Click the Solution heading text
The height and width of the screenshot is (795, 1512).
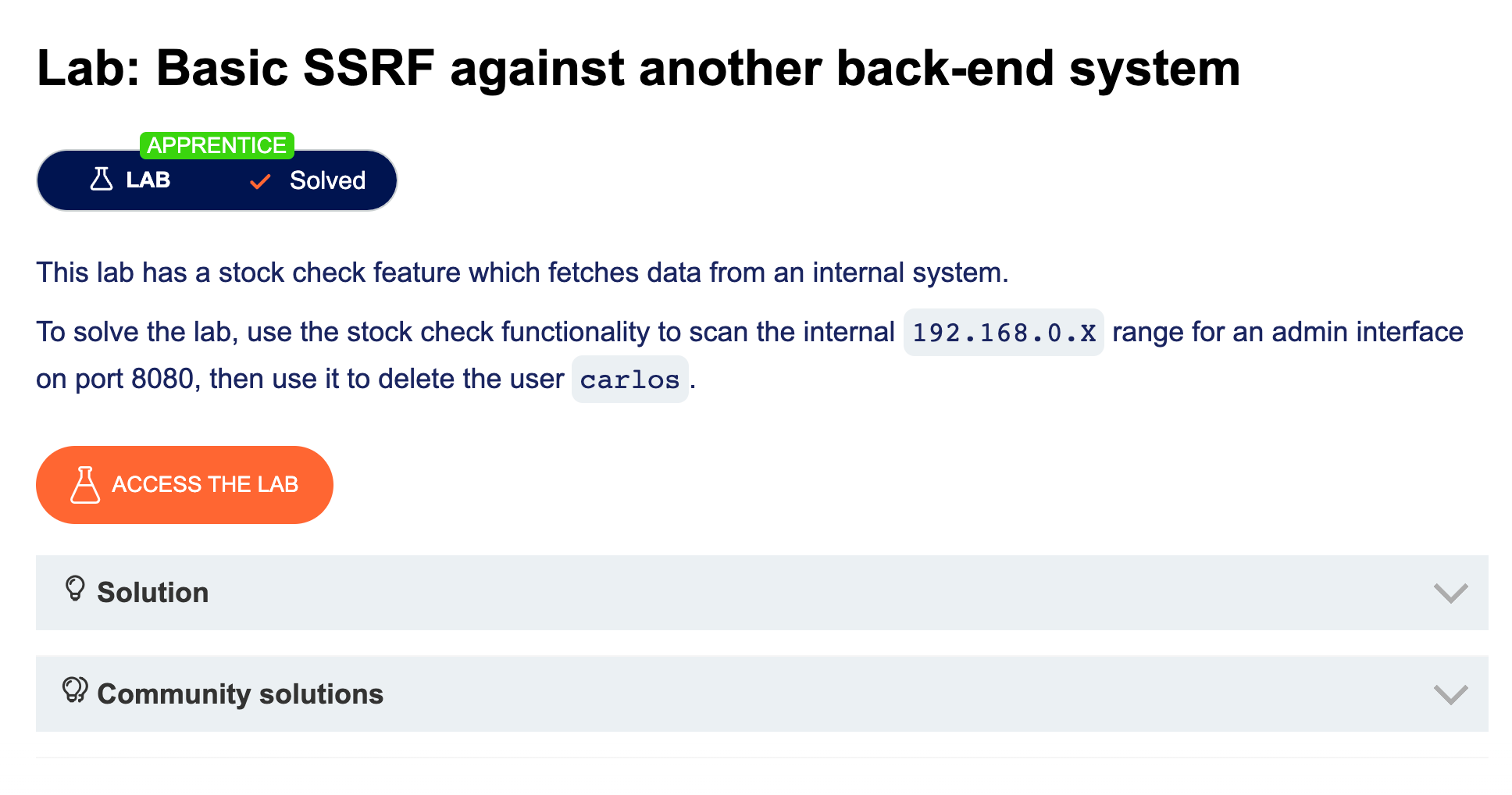[153, 593]
